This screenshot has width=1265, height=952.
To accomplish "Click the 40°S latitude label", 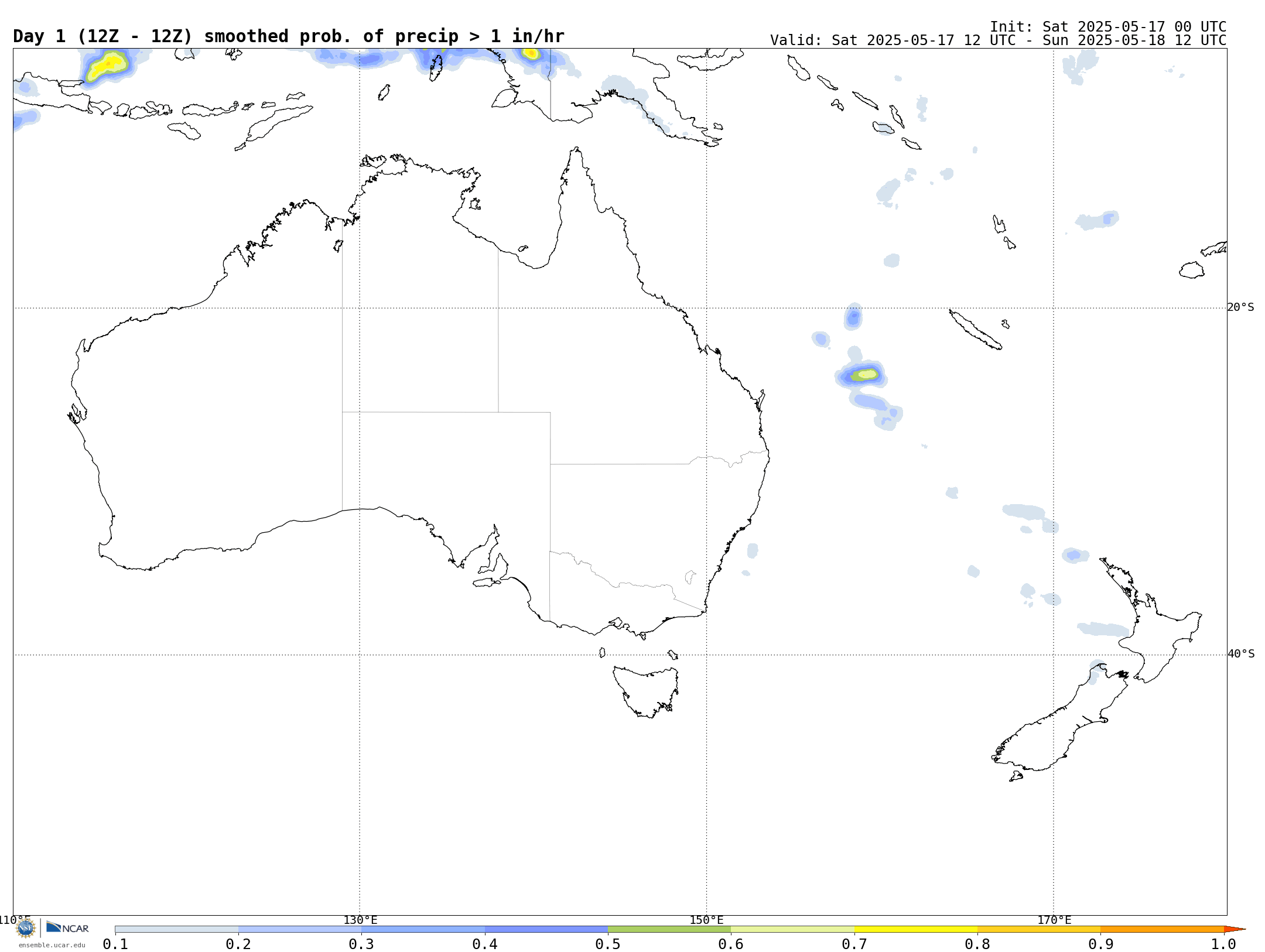I will coord(1241,654).
